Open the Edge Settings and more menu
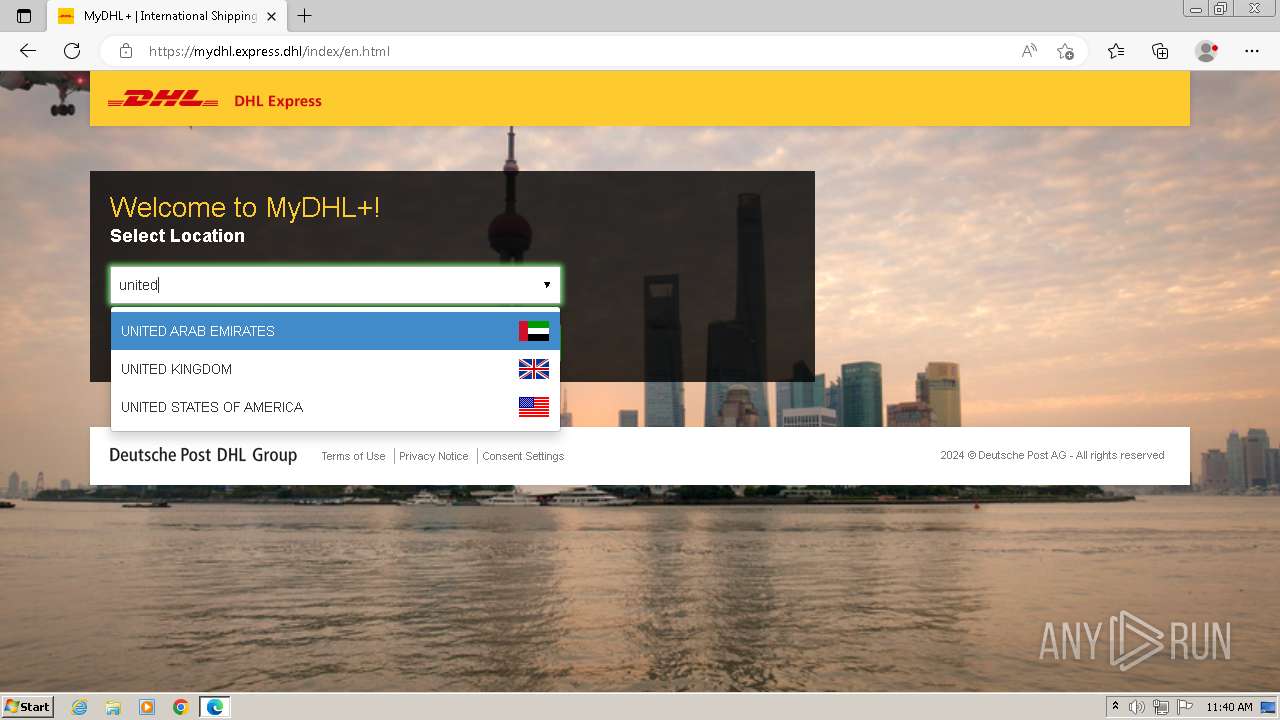Screen dimensions: 1280x720 coord(1252,51)
